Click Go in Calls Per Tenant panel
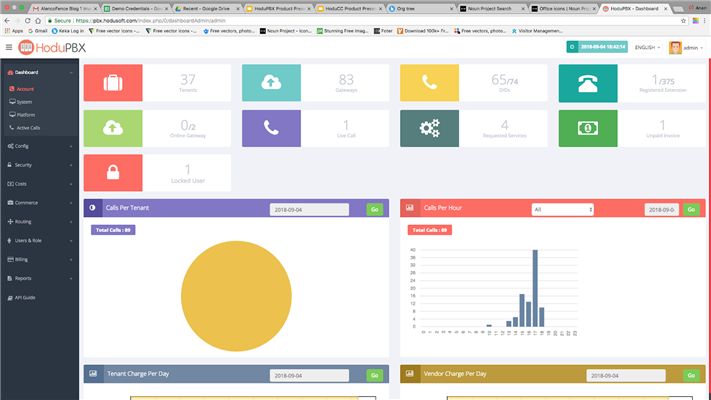 tap(375, 210)
